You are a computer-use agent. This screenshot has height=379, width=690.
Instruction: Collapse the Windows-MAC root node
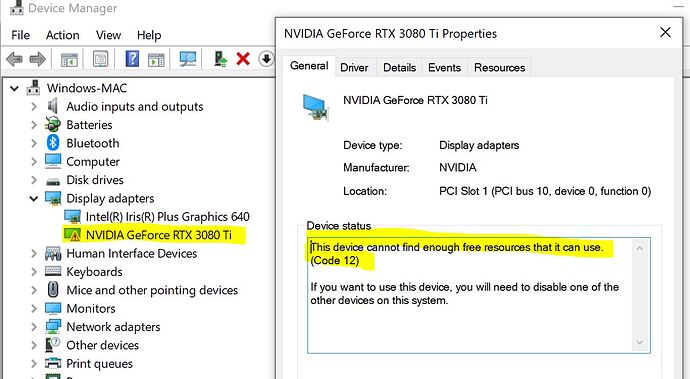coord(15,88)
